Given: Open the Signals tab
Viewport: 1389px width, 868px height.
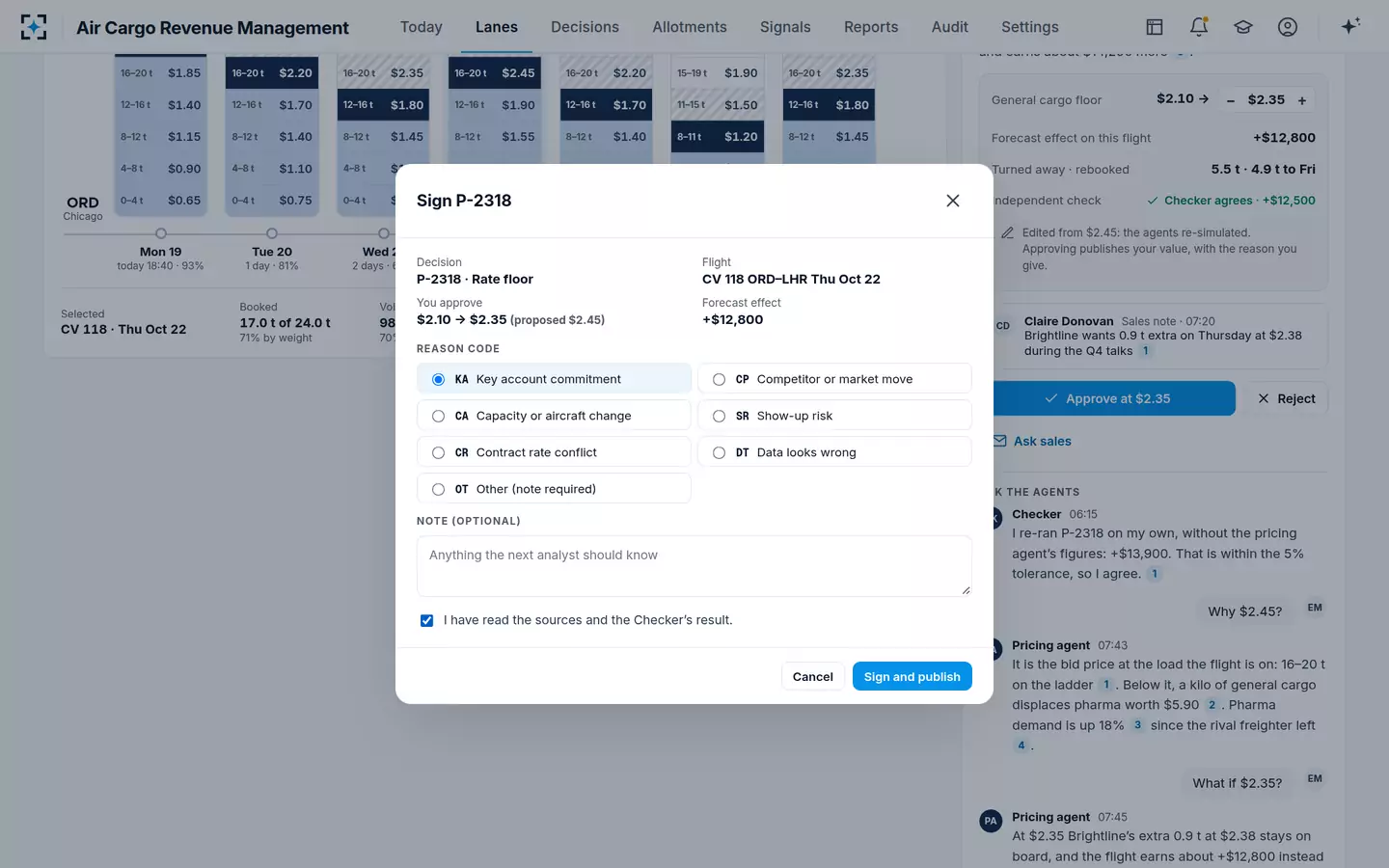Looking at the screenshot, I should click(x=785, y=27).
